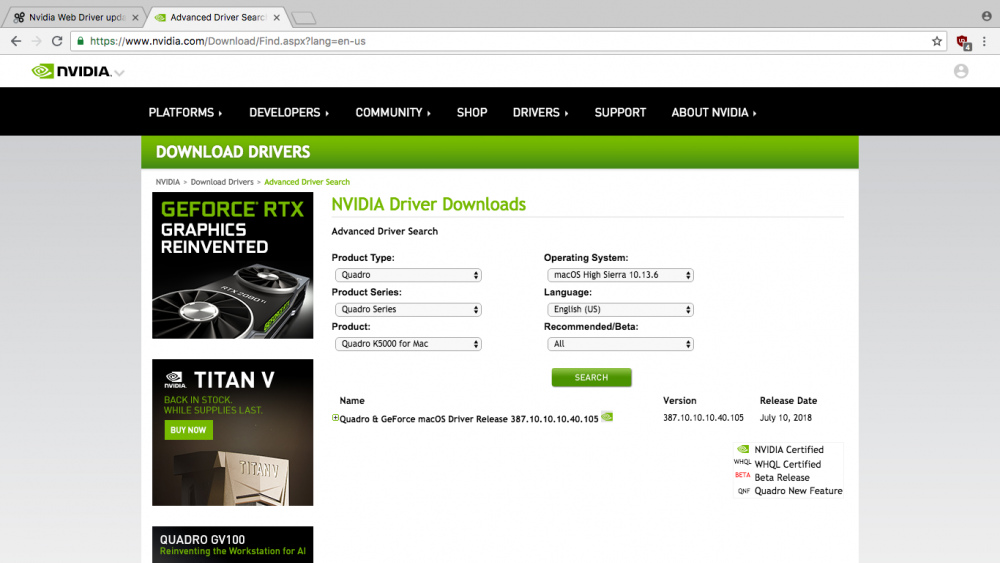Click the DOWNLOAD DRIVERS header banner
Viewport: 1000px width, 563px height.
499,152
